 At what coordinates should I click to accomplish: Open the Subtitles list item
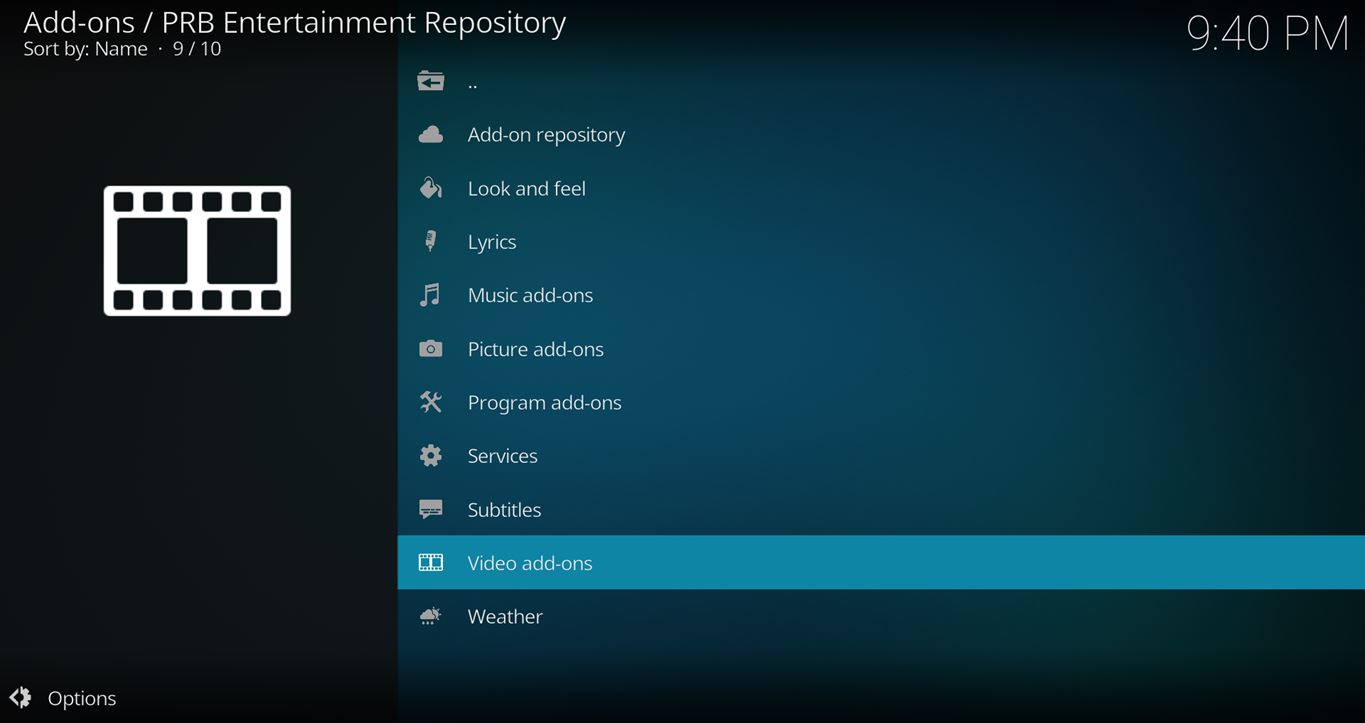pyautogui.click(x=504, y=509)
